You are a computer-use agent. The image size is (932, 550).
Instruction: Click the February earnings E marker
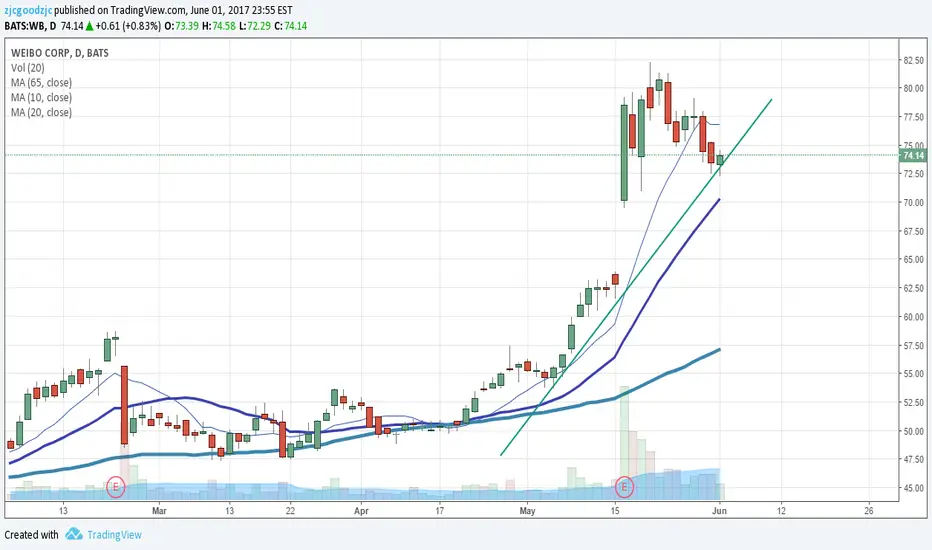[115, 488]
